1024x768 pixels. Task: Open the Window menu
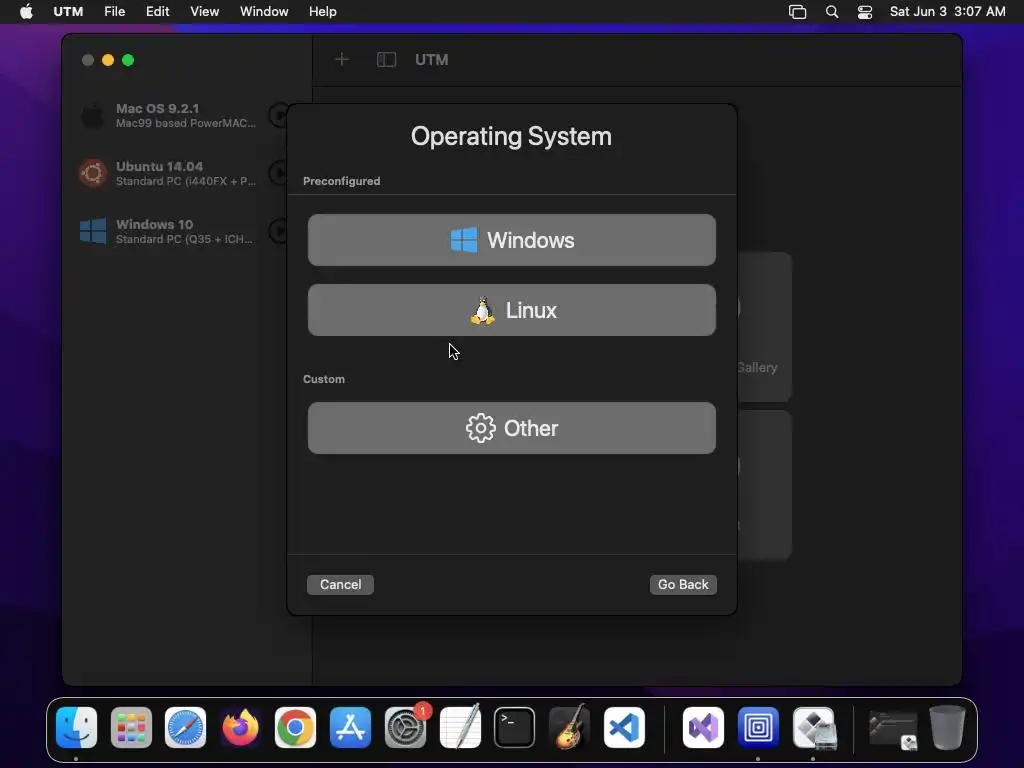coord(264,12)
